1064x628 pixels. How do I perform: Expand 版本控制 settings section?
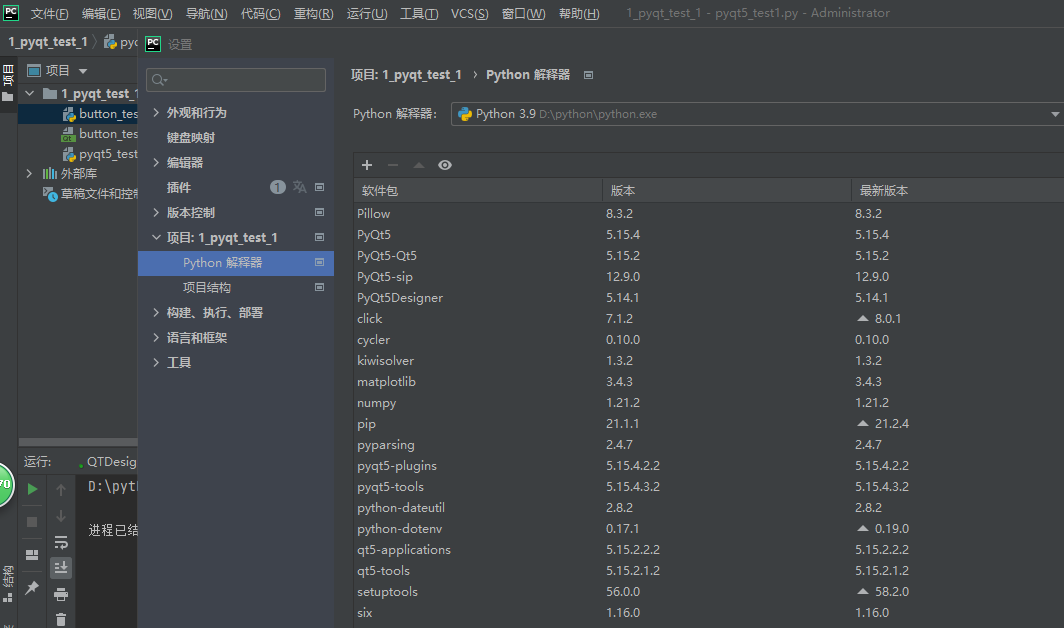pos(156,213)
